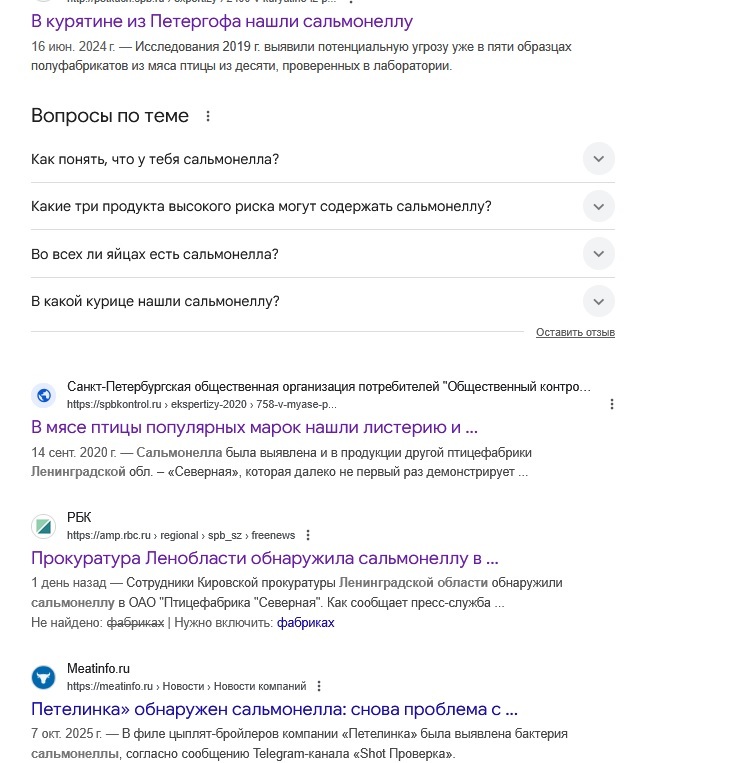Image resolution: width=755 pixels, height=763 pixels.
Task: Open three-dot menu beside "Вопросы по теме"
Action: tap(208, 116)
